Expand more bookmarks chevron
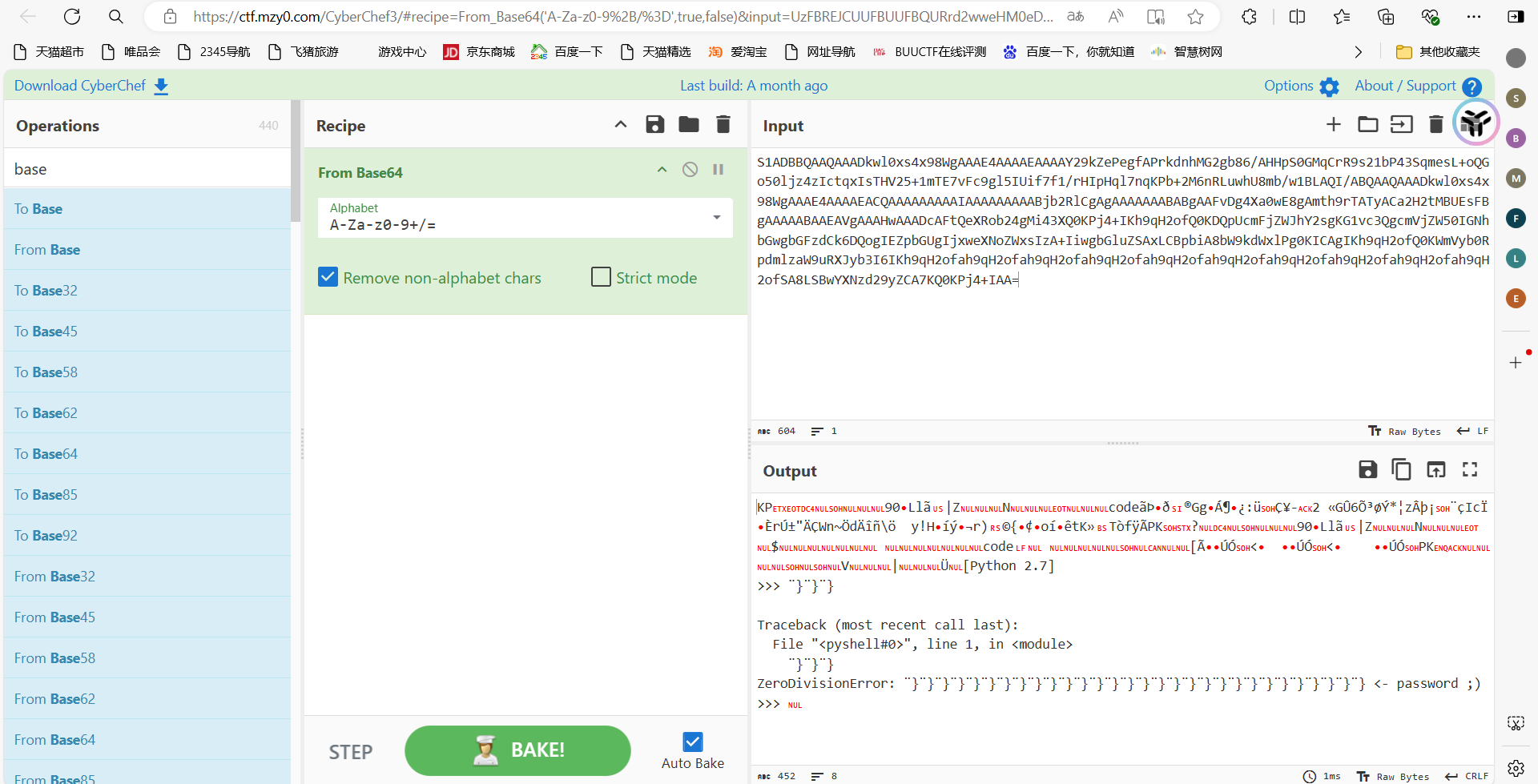This screenshot has width=1538, height=784. point(1358,51)
